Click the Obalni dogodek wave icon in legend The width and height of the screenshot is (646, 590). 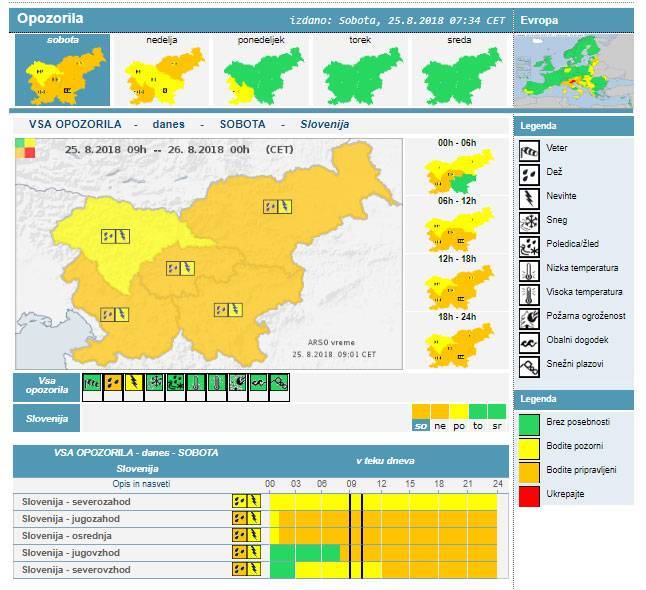tap(529, 341)
